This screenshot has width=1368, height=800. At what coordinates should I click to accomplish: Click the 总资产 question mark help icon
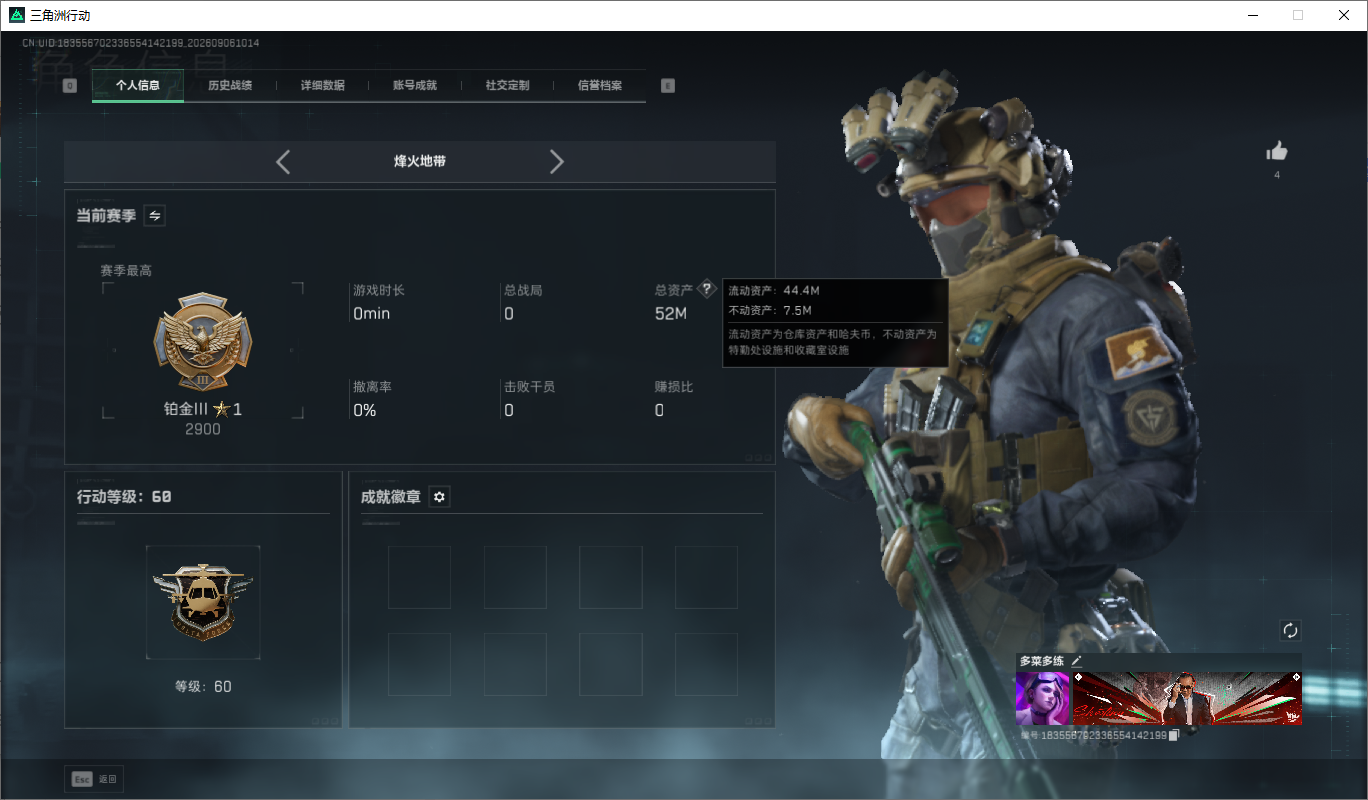click(x=707, y=289)
